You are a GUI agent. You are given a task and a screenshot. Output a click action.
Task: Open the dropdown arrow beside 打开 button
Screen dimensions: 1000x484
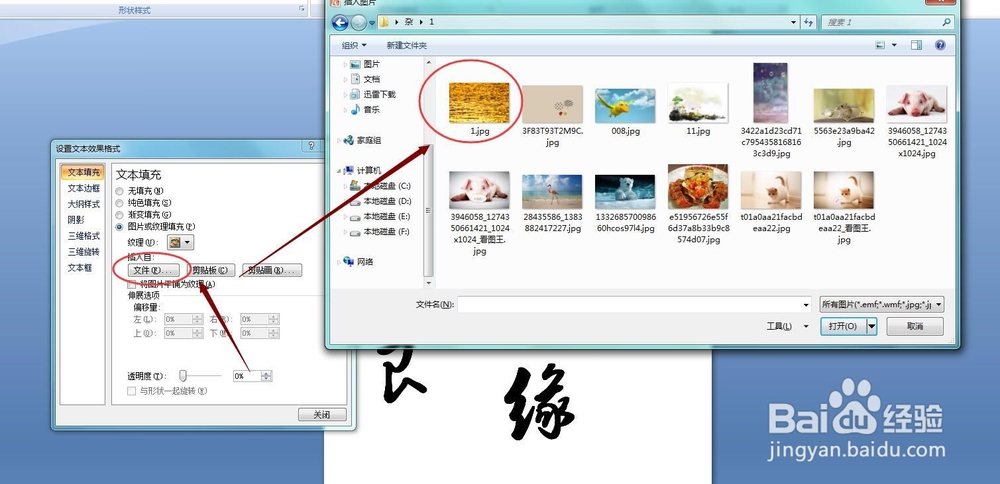point(872,326)
